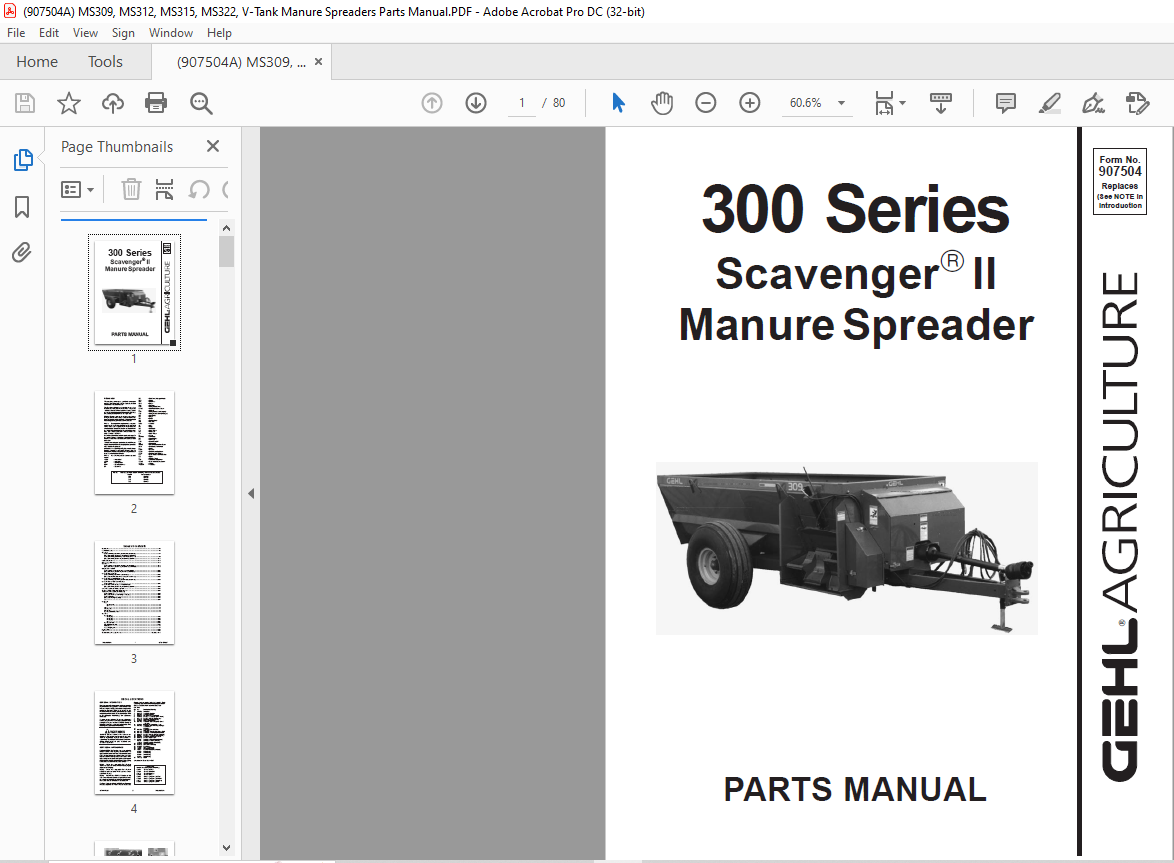Image resolution: width=1174 pixels, height=863 pixels.
Task: Rotate page counterclockwise icon
Action: click(x=198, y=190)
